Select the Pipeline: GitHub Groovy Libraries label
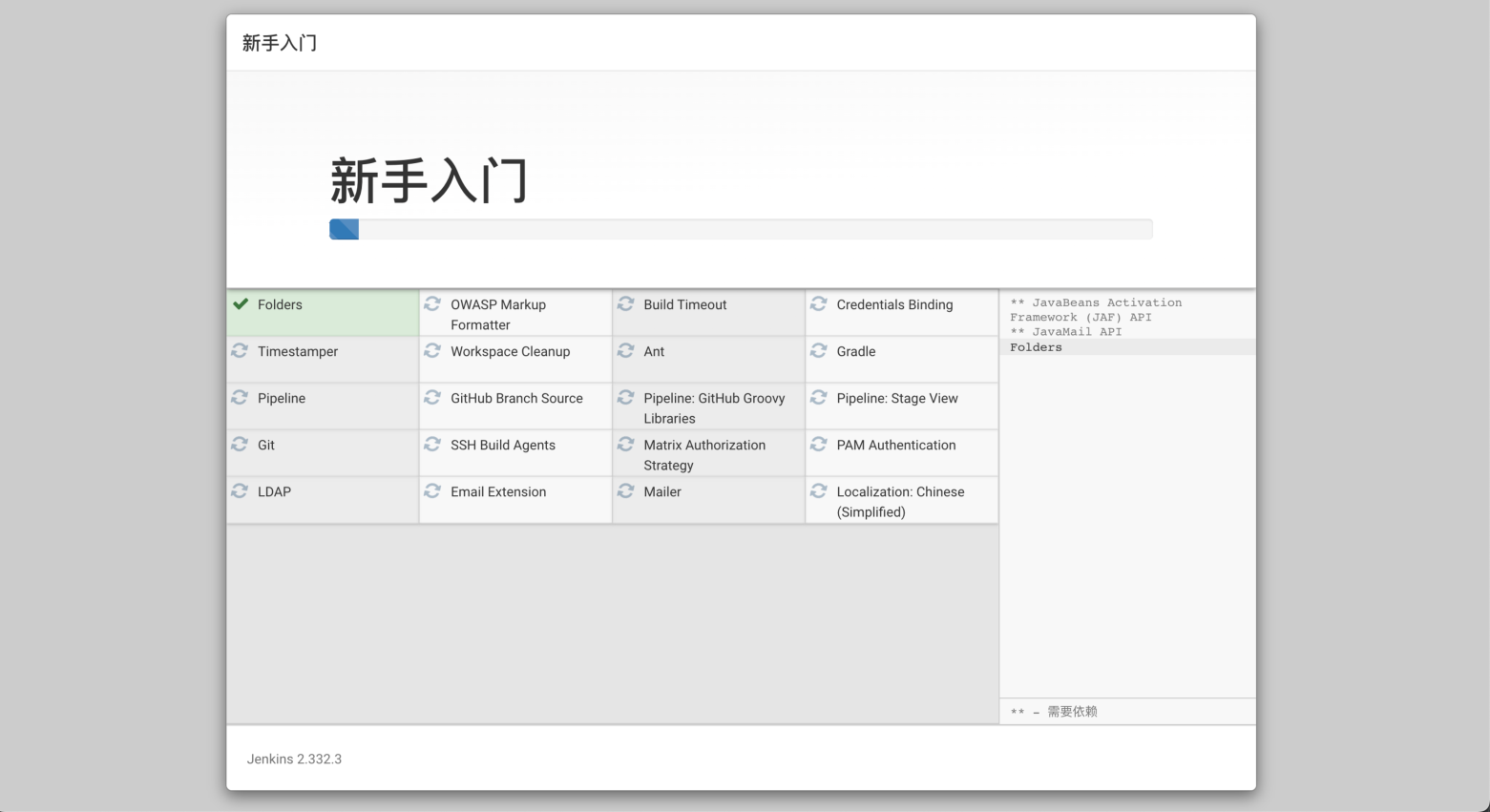This screenshot has height=812, width=1490. [714, 408]
